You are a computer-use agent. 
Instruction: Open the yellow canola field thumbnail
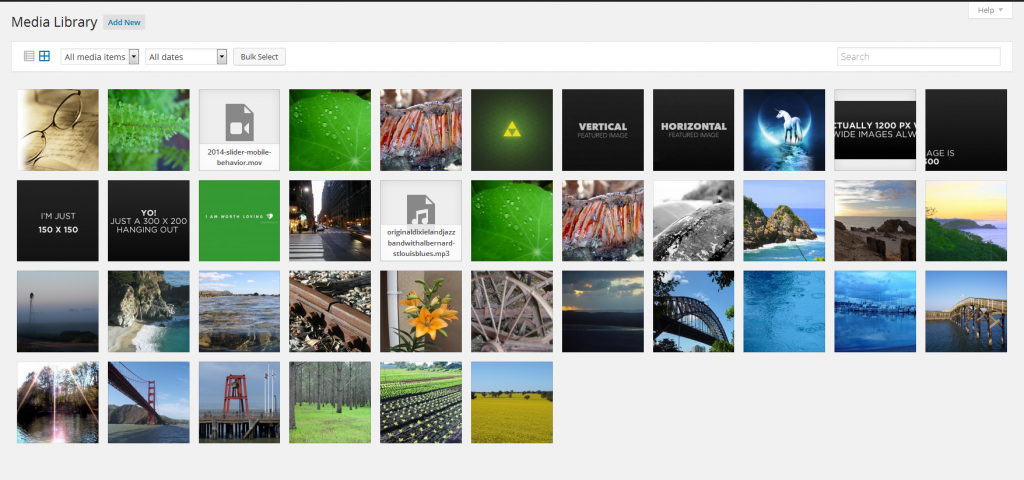tap(512, 402)
